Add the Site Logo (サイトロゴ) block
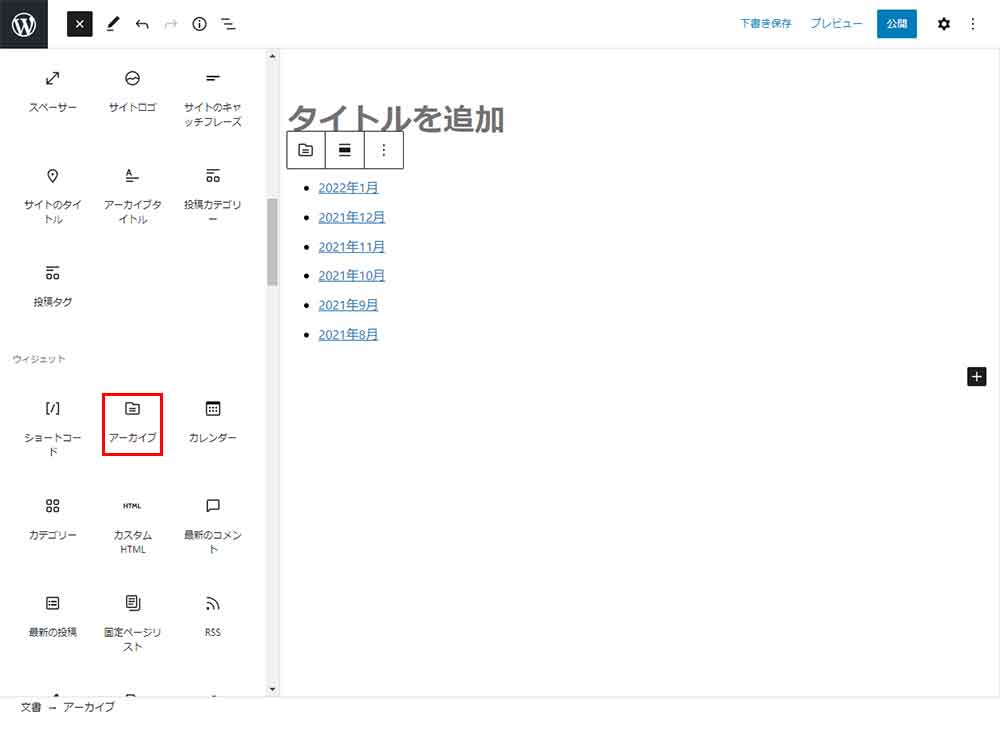The height and width of the screenshot is (742, 1000). (132, 91)
